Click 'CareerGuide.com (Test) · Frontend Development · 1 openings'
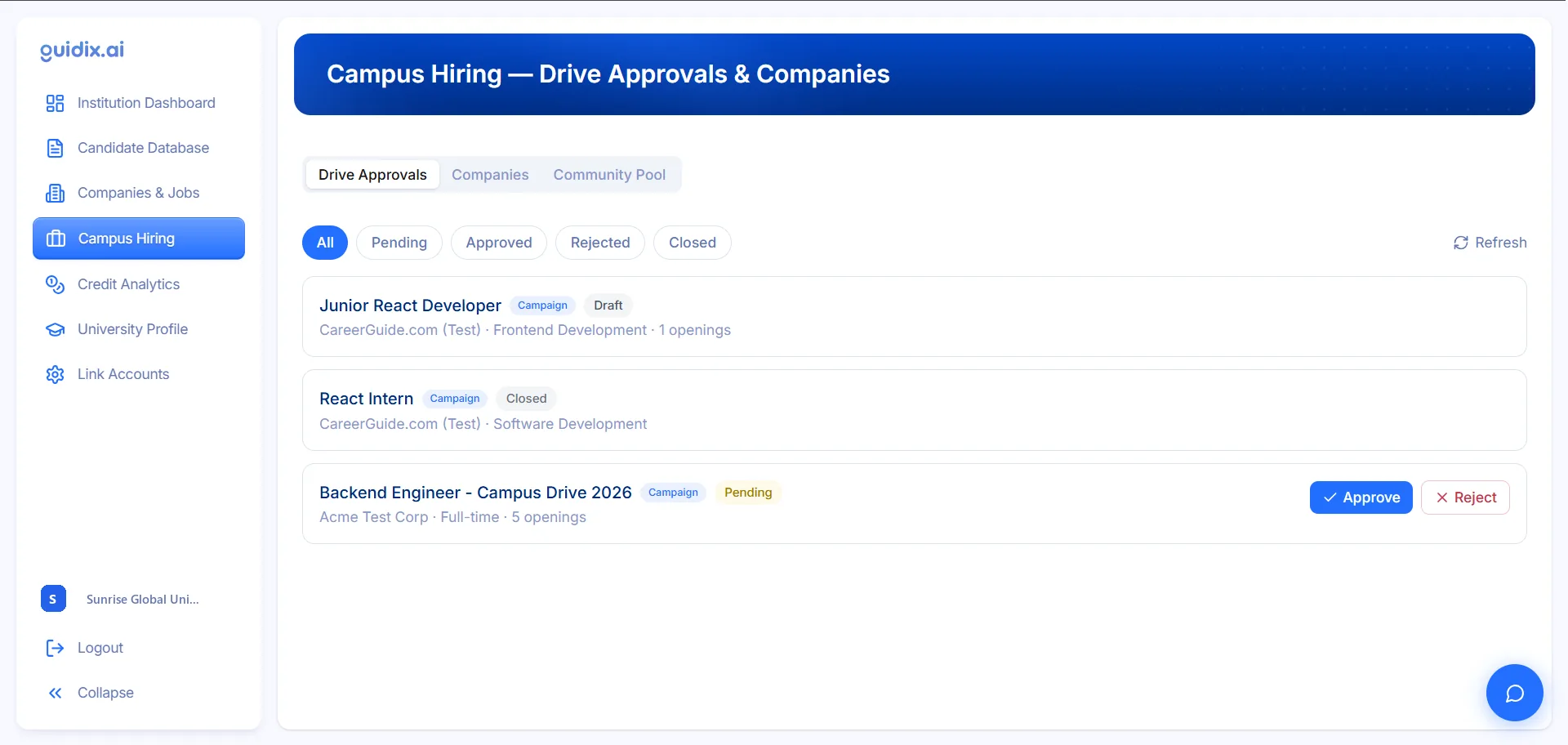This screenshot has width=1568, height=745. coord(525,330)
